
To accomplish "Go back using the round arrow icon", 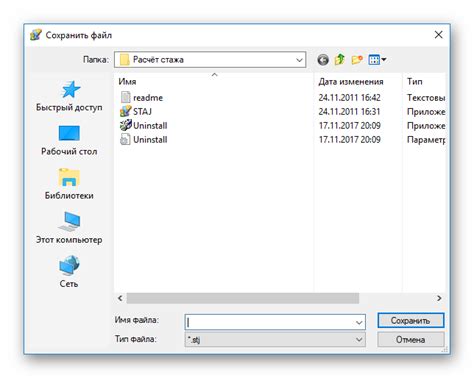I will (323, 60).
